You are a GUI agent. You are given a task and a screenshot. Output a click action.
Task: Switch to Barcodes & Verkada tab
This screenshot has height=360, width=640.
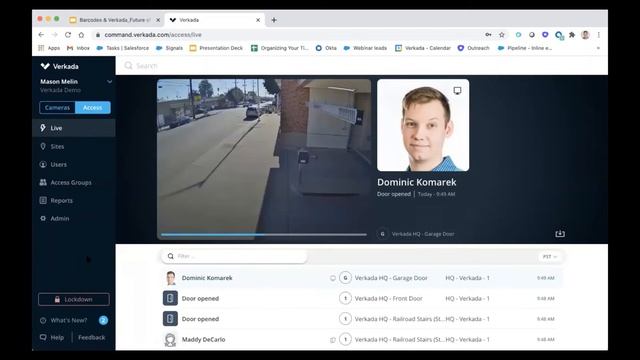(x=114, y=20)
